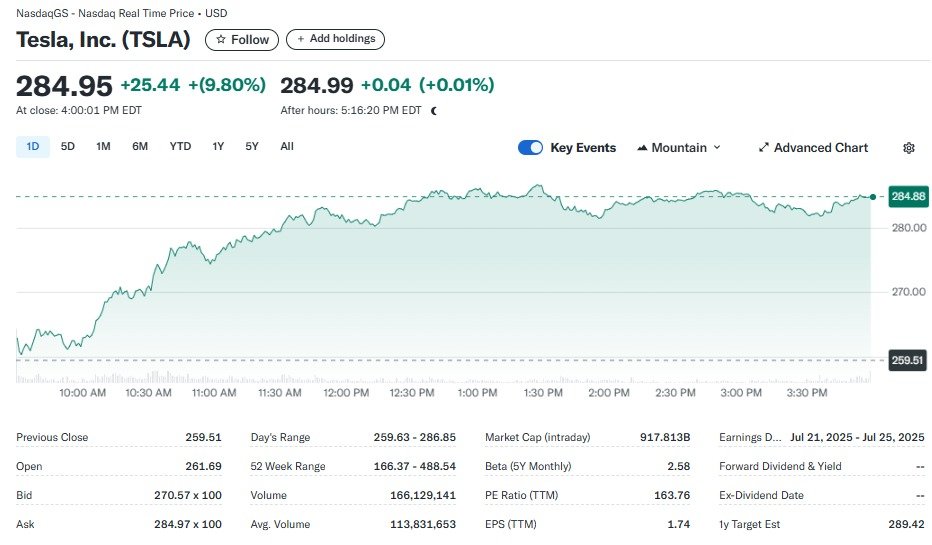Open chart settings gear icon
Viewport: 932px width, 545px height.
[x=909, y=148]
